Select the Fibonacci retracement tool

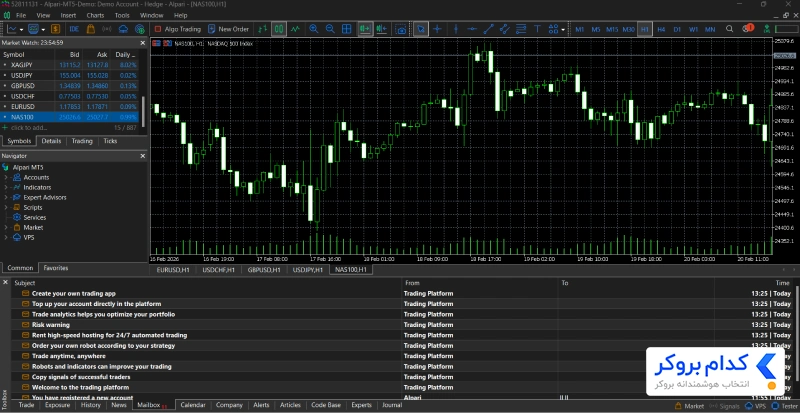tap(521, 29)
